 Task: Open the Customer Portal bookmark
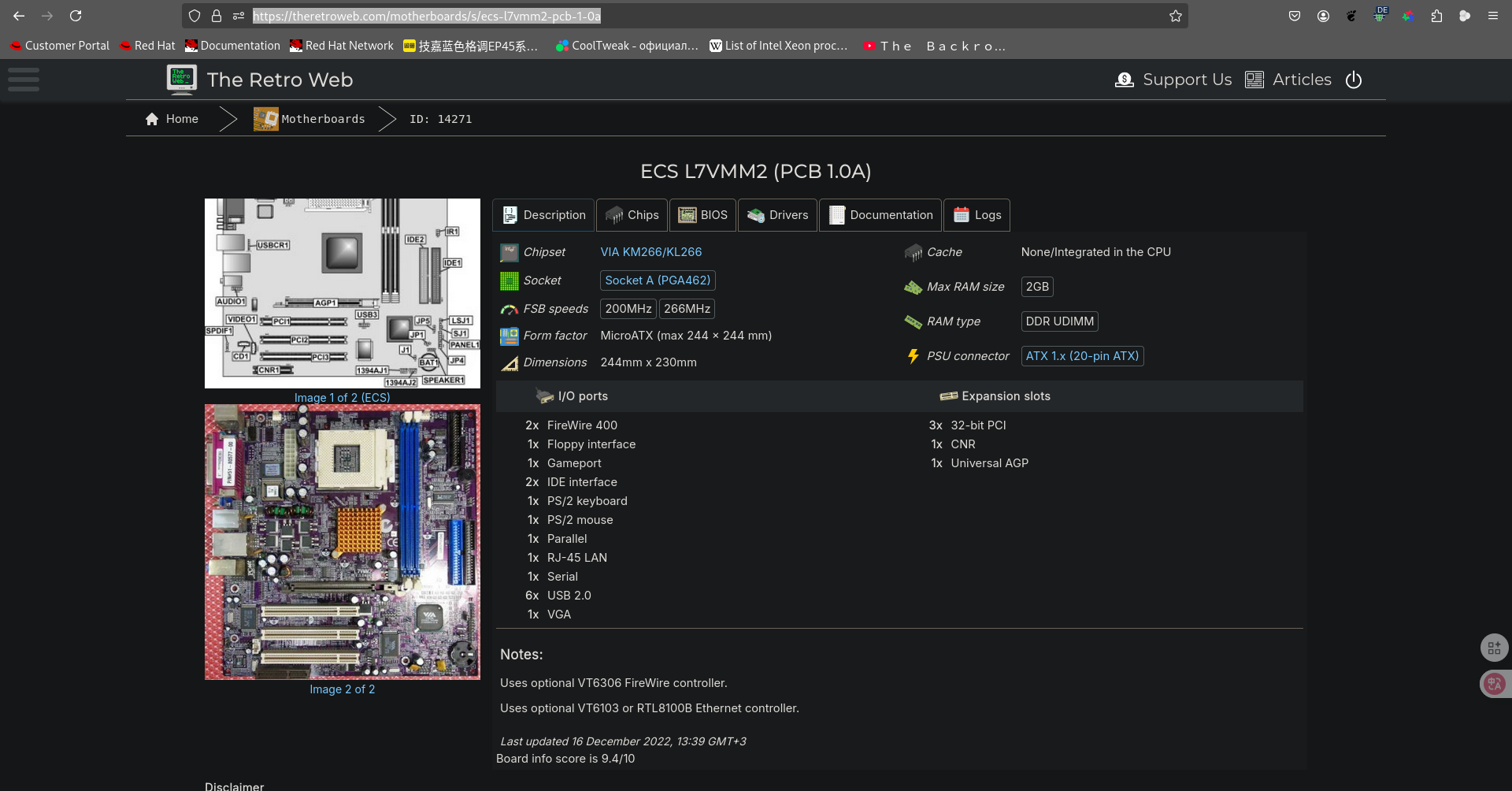pos(60,46)
